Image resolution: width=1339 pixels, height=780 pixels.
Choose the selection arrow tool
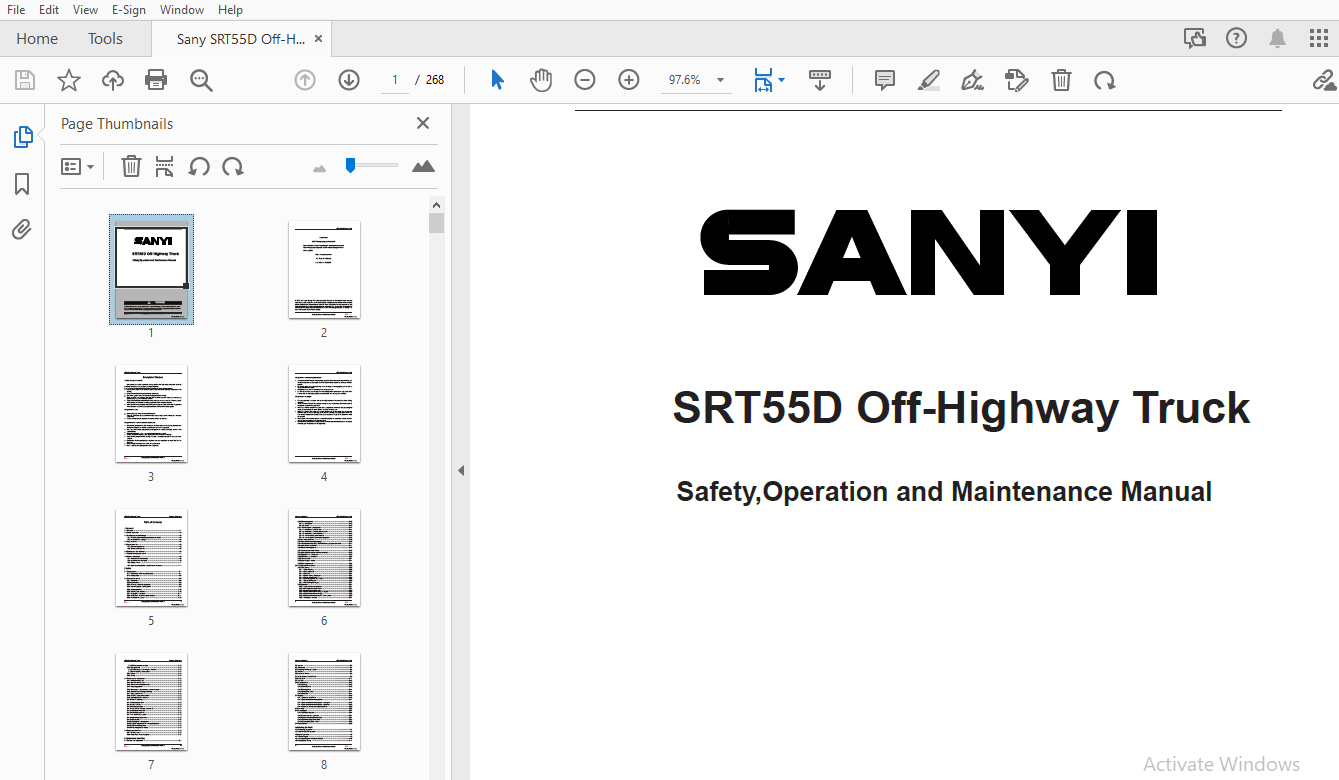click(x=497, y=80)
